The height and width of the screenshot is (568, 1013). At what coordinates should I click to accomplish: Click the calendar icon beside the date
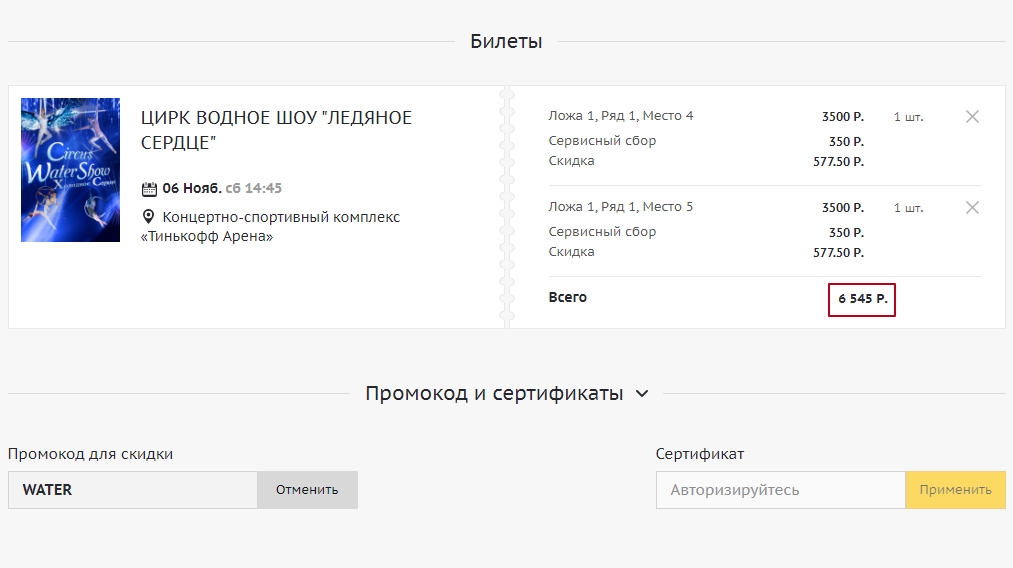(150, 189)
